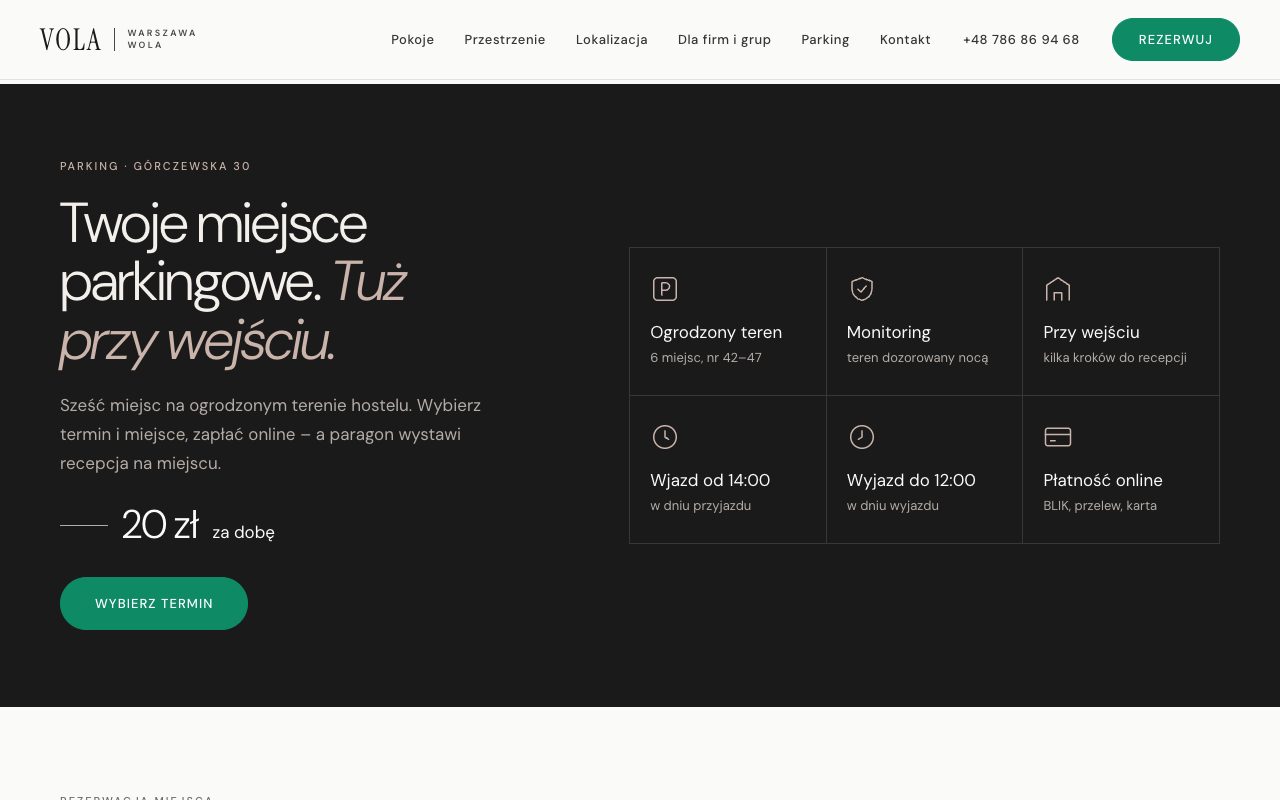The width and height of the screenshot is (1280, 800).
Task: Click the parking P icon above Ogrodzony teren
Action: pyautogui.click(x=665, y=289)
